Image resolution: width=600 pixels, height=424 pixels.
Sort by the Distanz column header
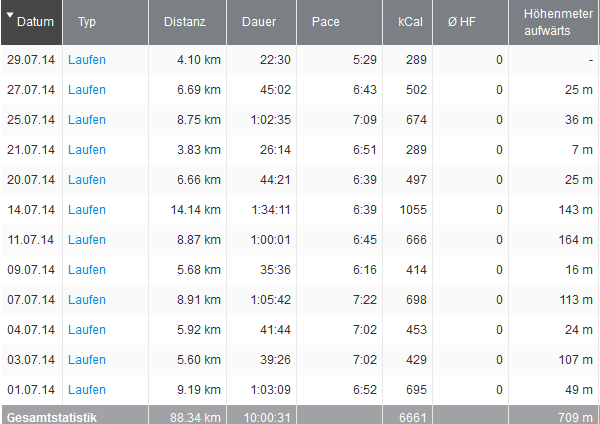point(183,21)
